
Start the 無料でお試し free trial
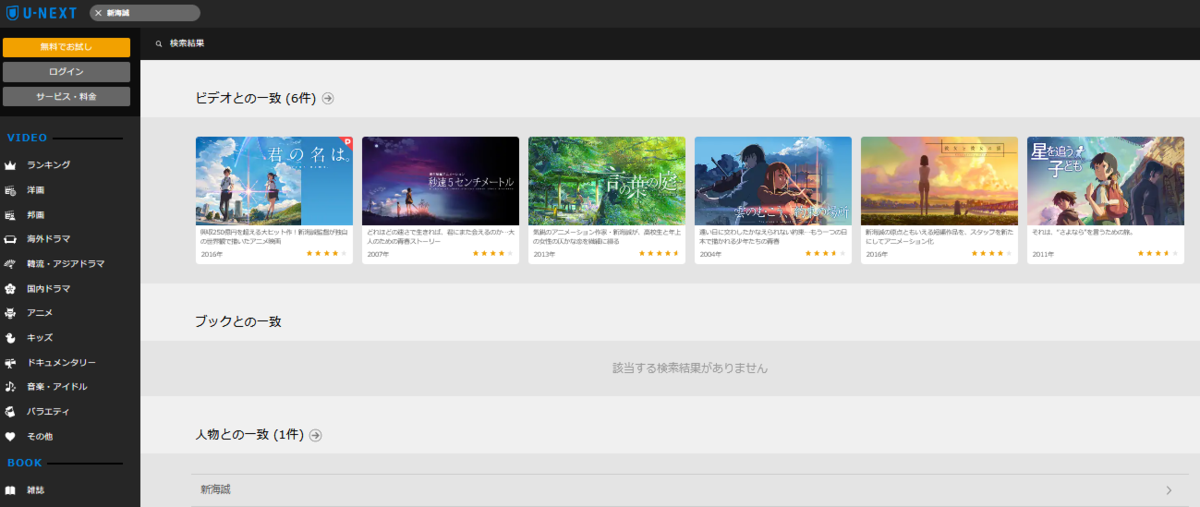(66, 47)
